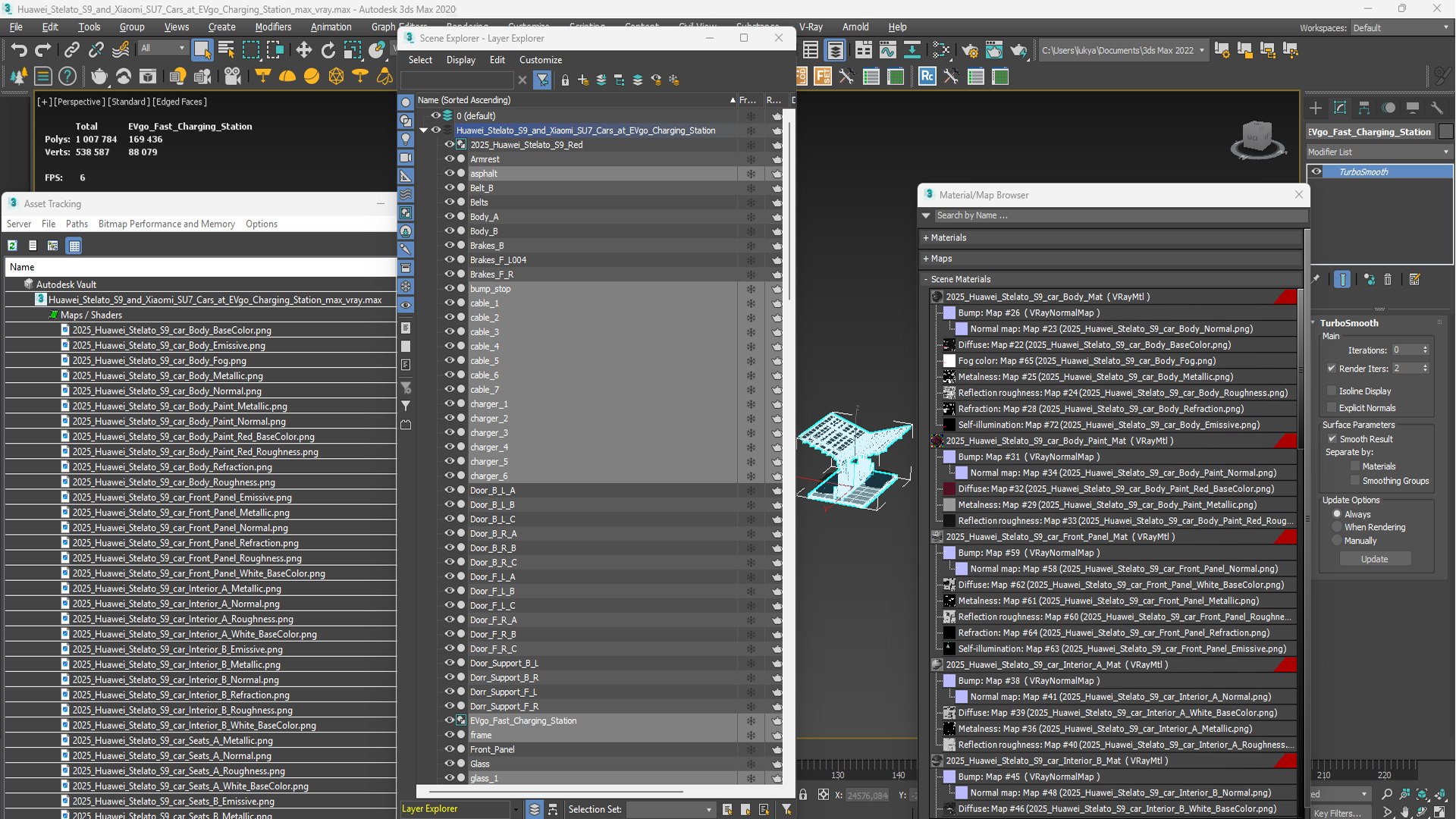Activate the Select and Link tool
1456x819 pixels.
[x=71, y=50]
